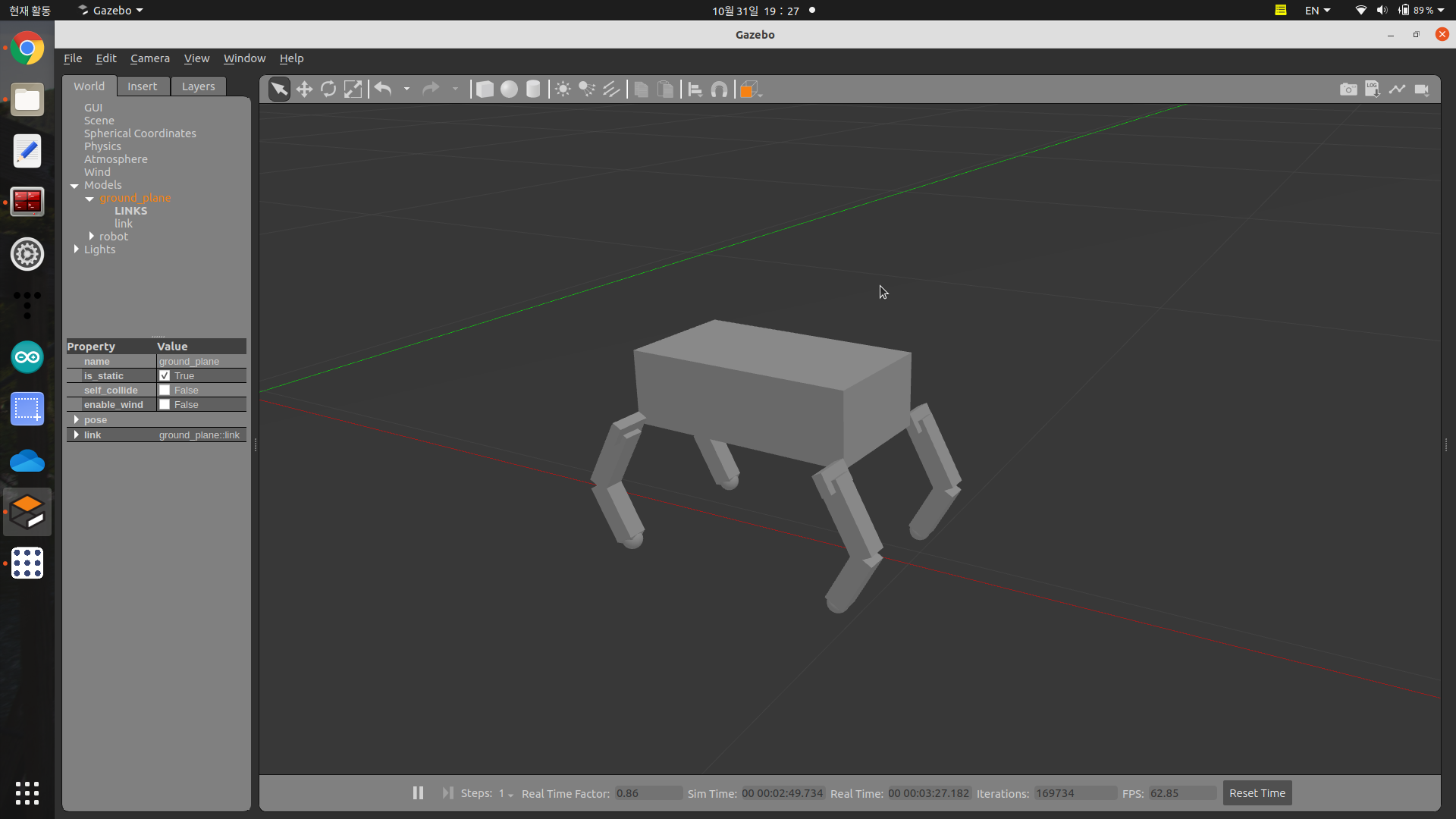The height and width of the screenshot is (819, 1456).
Task: Expand the robot model node
Action: 91,236
